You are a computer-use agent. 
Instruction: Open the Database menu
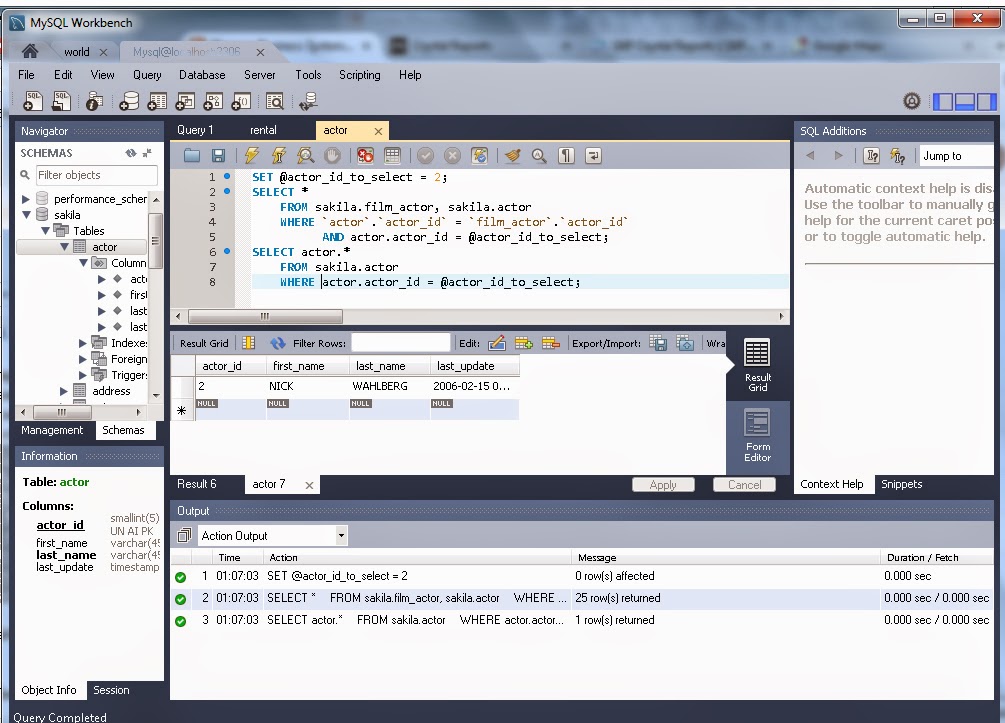tap(202, 75)
